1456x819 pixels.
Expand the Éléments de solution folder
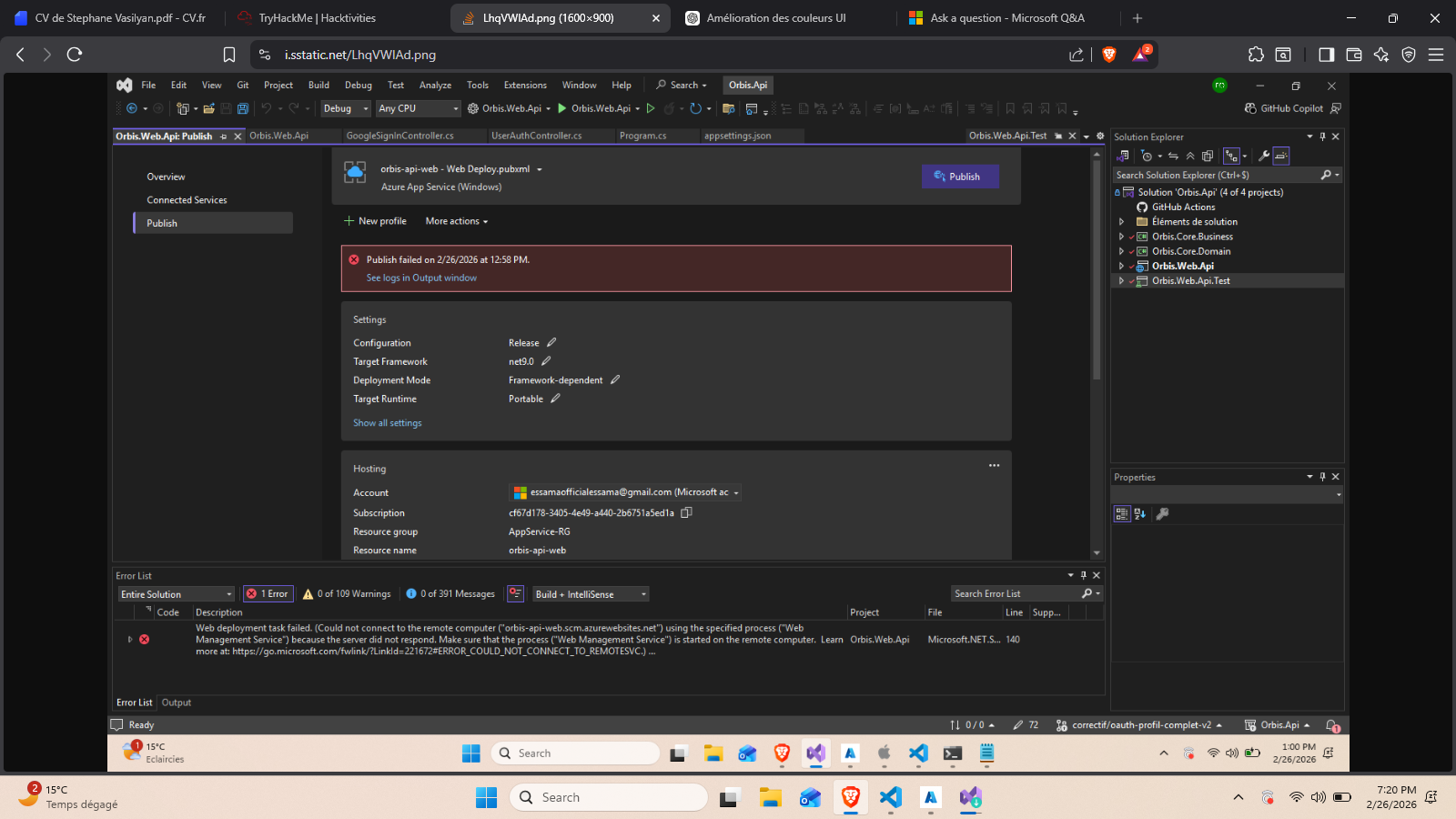pyautogui.click(x=1121, y=222)
